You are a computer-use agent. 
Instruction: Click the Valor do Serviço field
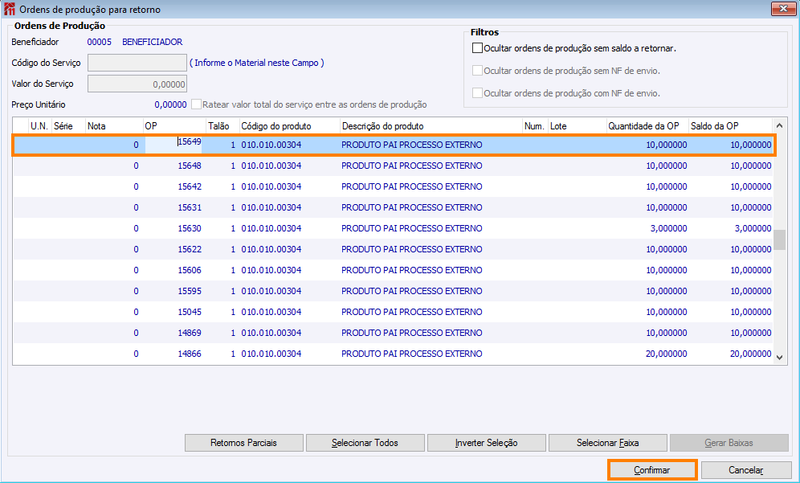[x=137, y=84]
